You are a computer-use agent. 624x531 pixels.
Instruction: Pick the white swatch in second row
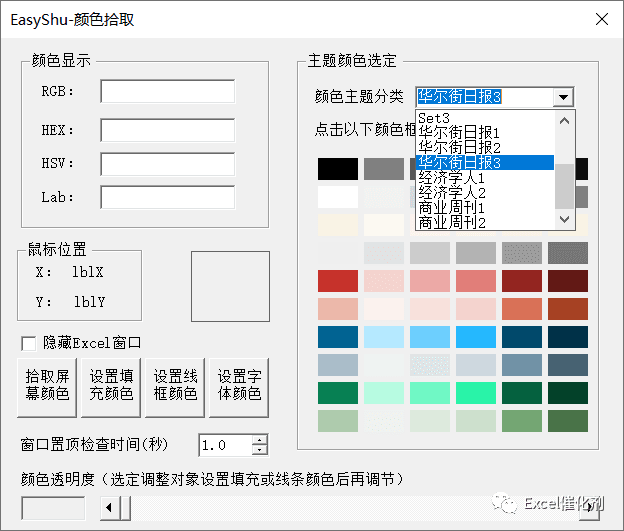338,197
